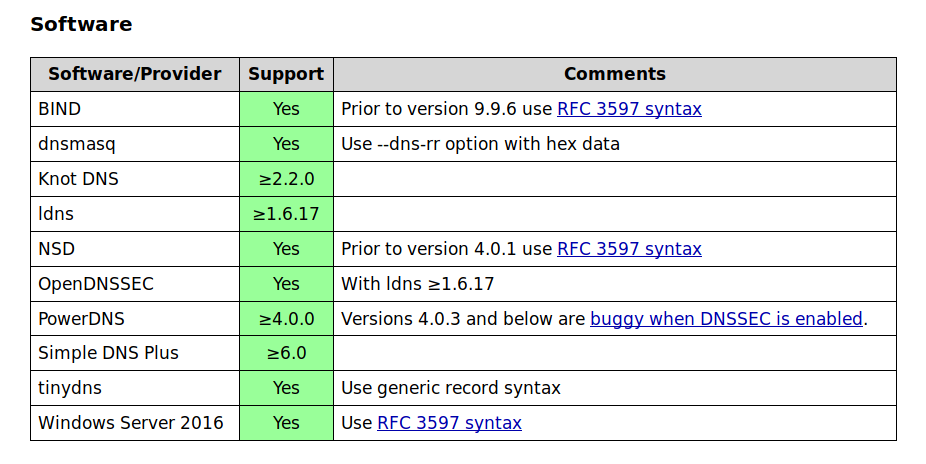
Task: Click the green ≥1.6.17 support cell for ldns
Action: point(286,214)
